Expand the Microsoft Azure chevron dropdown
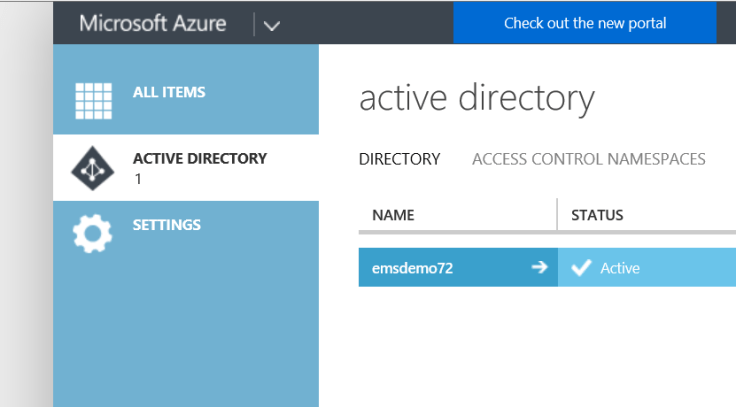The image size is (736, 407). [x=271, y=24]
